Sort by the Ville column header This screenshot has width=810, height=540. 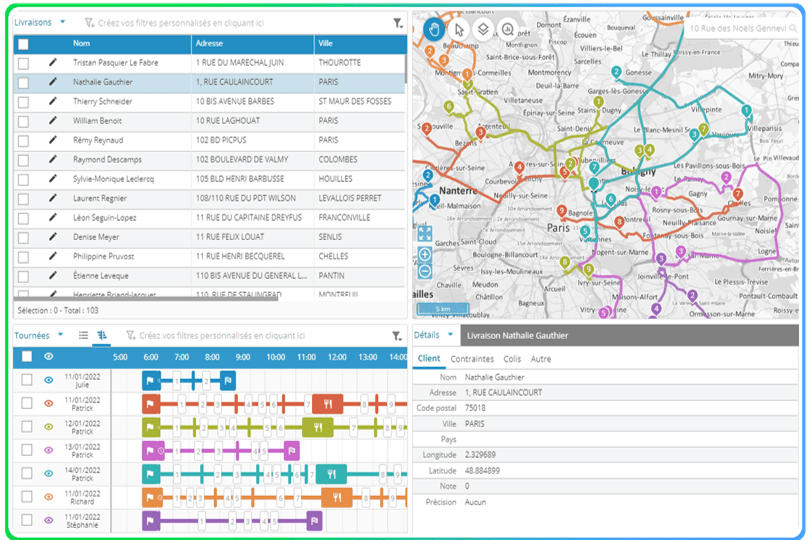pyautogui.click(x=325, y=43)
